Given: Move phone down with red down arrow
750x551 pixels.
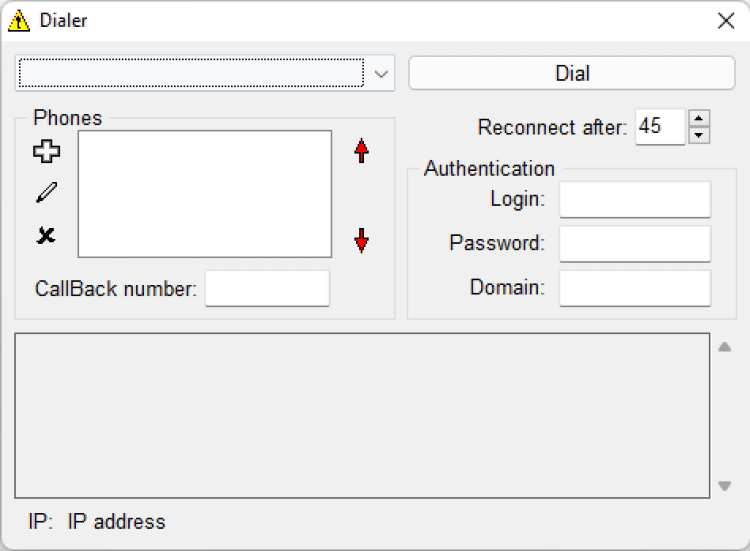Looking at the screenshot, I should [x=362, y=240].
